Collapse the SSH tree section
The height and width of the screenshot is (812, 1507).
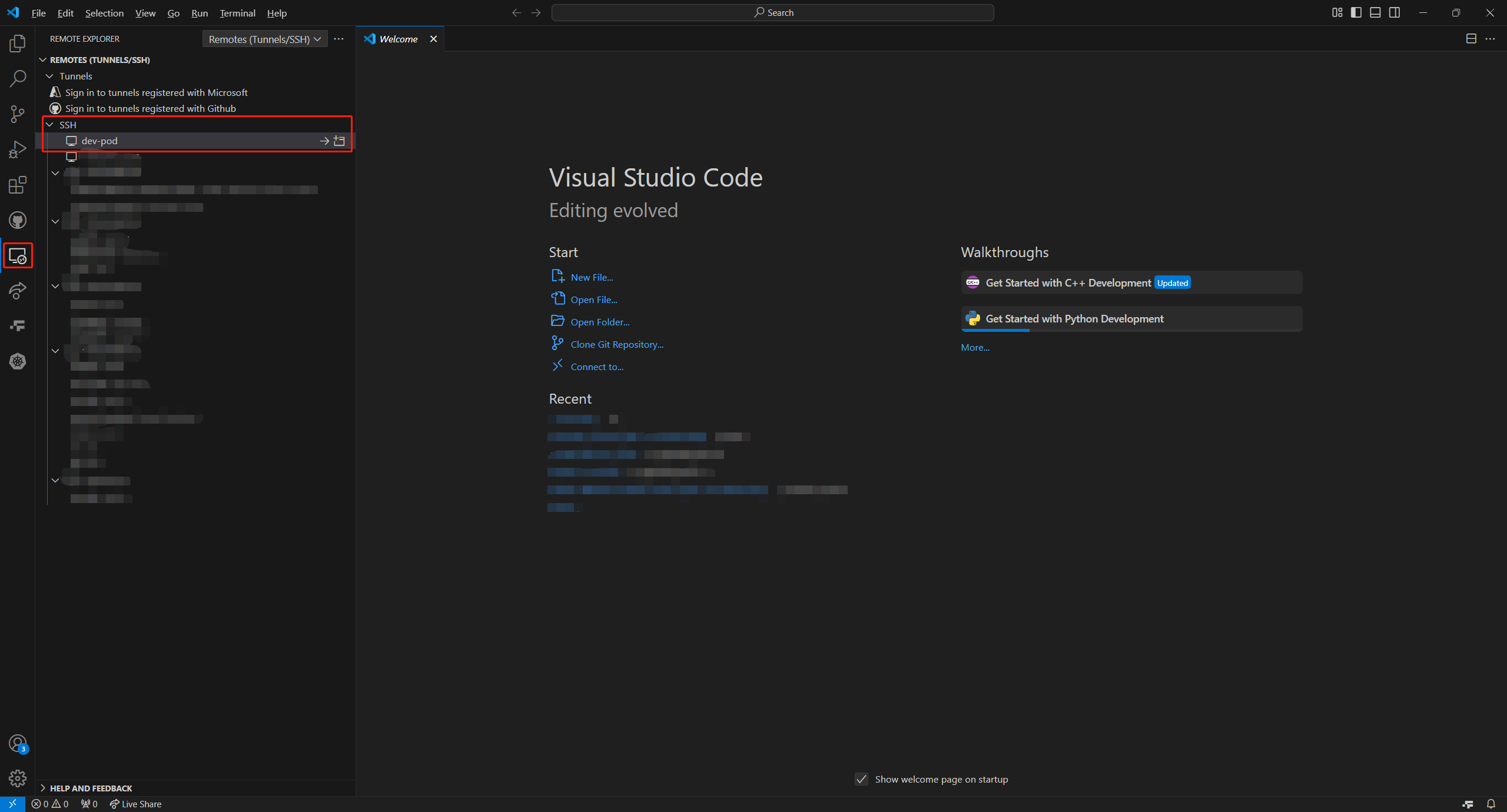[x=50, y=125]
